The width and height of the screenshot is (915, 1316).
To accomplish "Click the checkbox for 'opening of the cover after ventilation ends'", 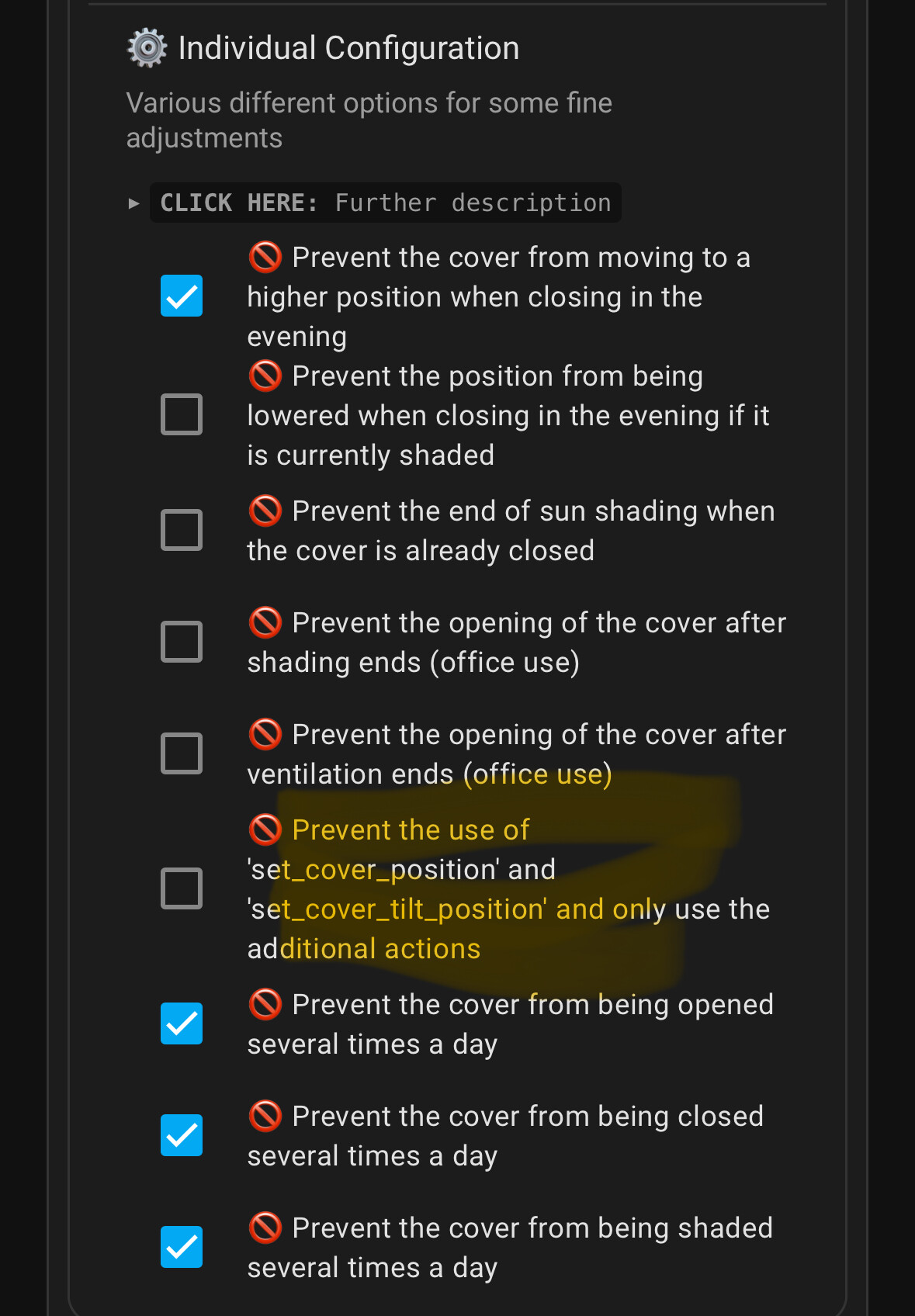I will (181, 752).
